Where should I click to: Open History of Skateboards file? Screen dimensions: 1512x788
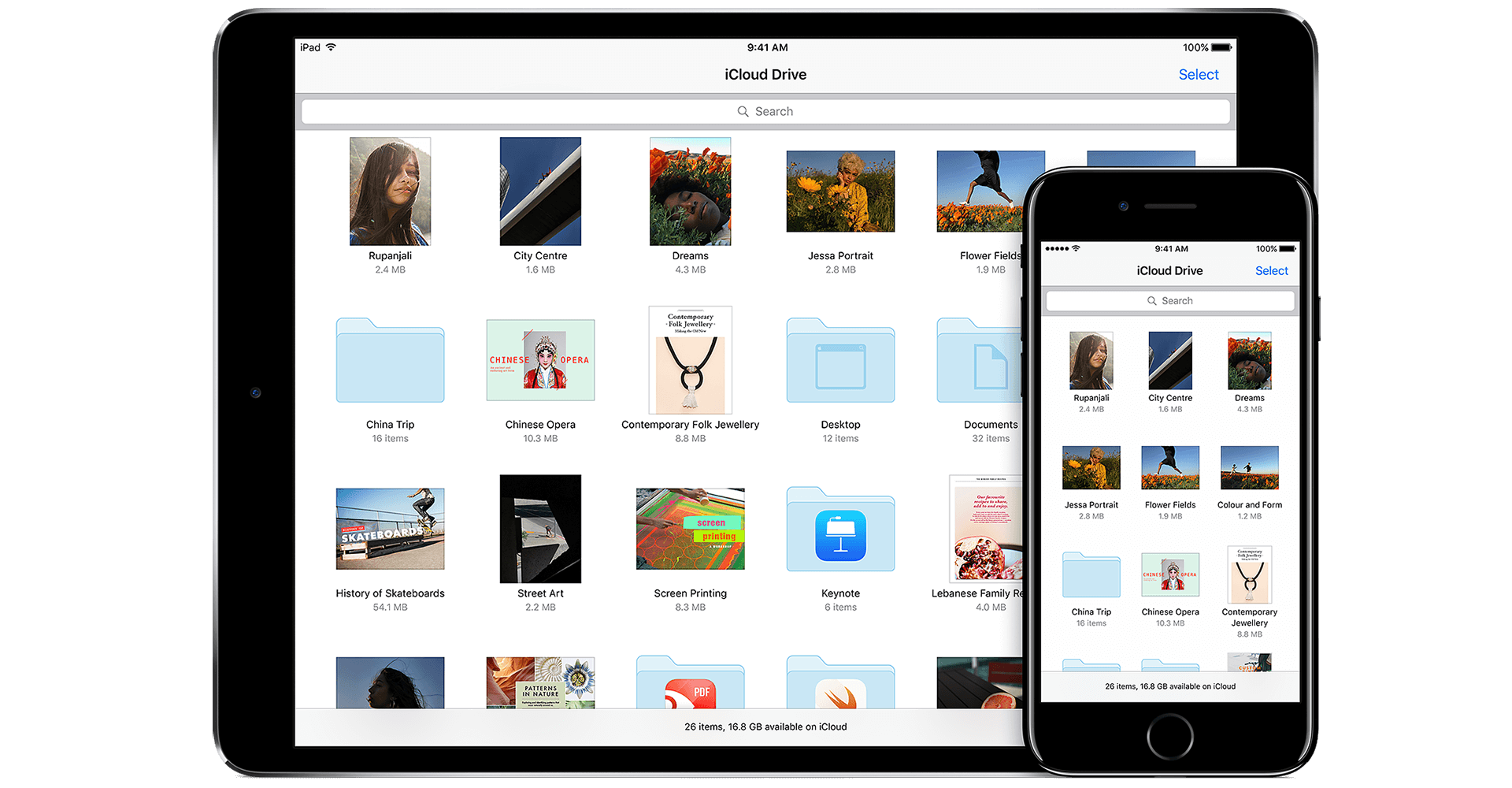[390, 529]
